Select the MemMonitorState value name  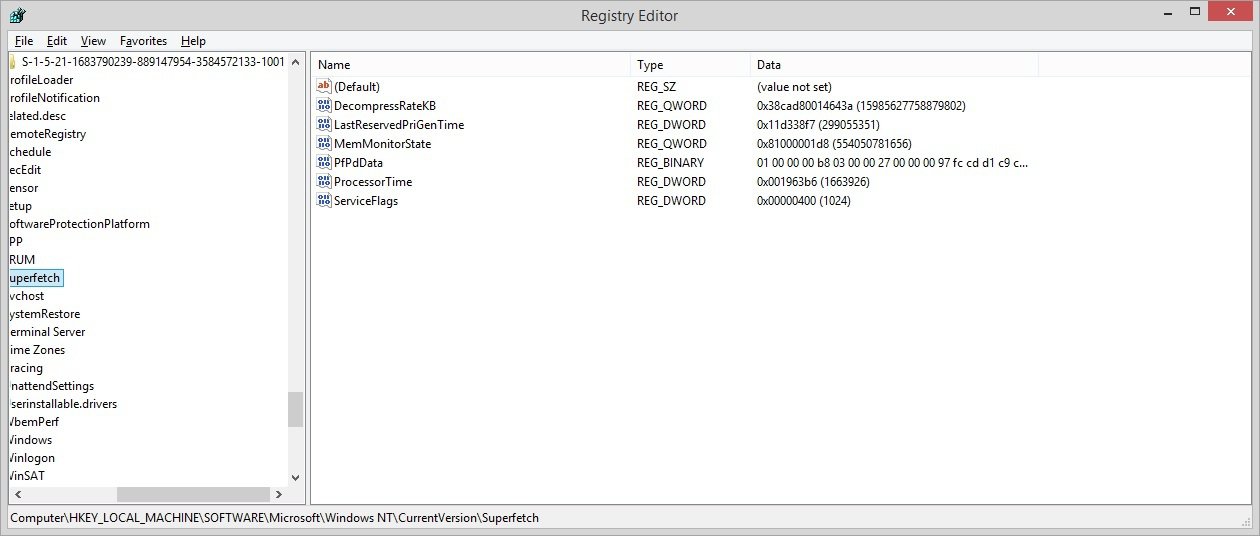(x=383, y=144)
